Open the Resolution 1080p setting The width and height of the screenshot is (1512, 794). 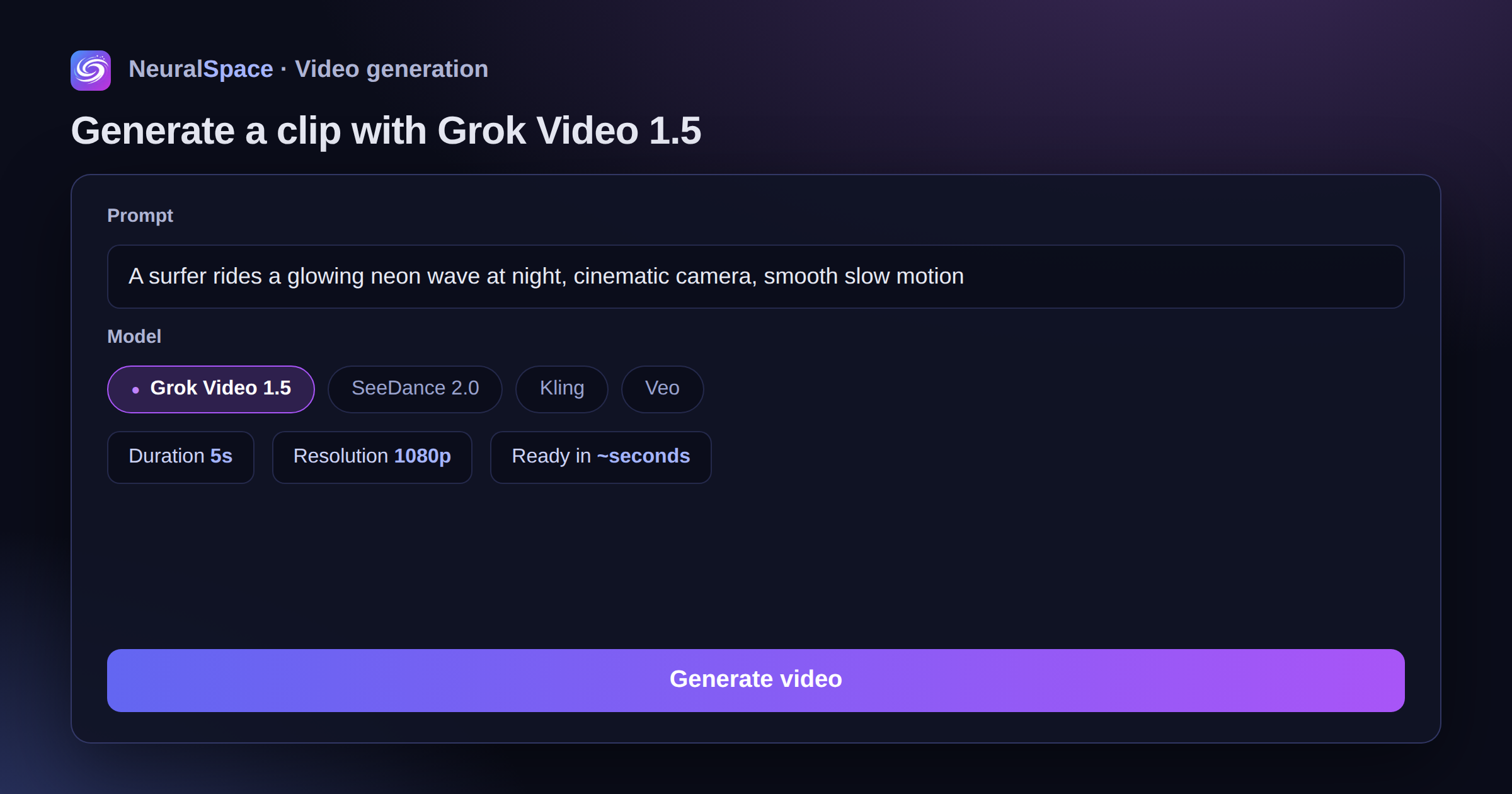(x=372, y=457)
